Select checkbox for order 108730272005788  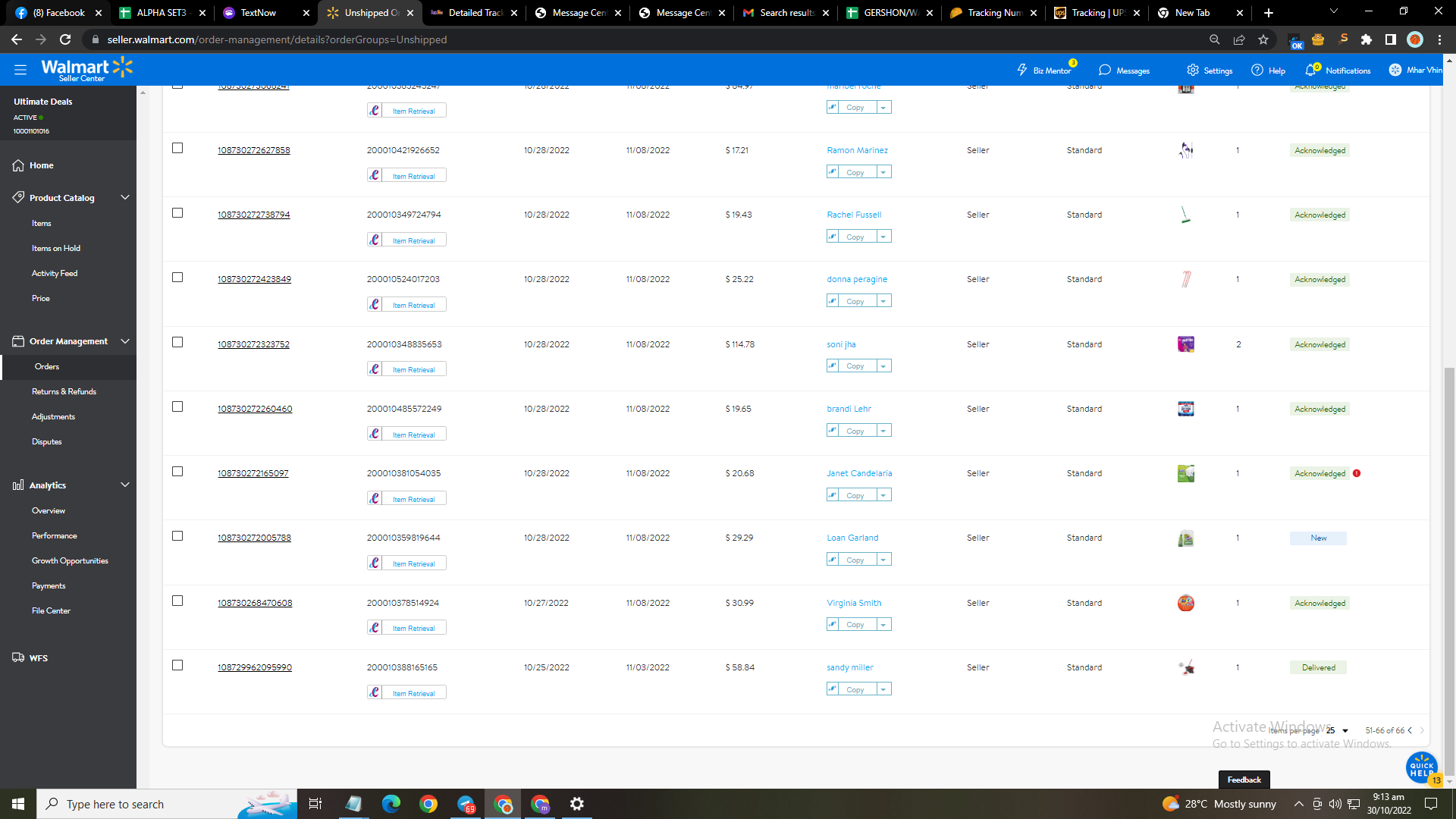(177, 535)
